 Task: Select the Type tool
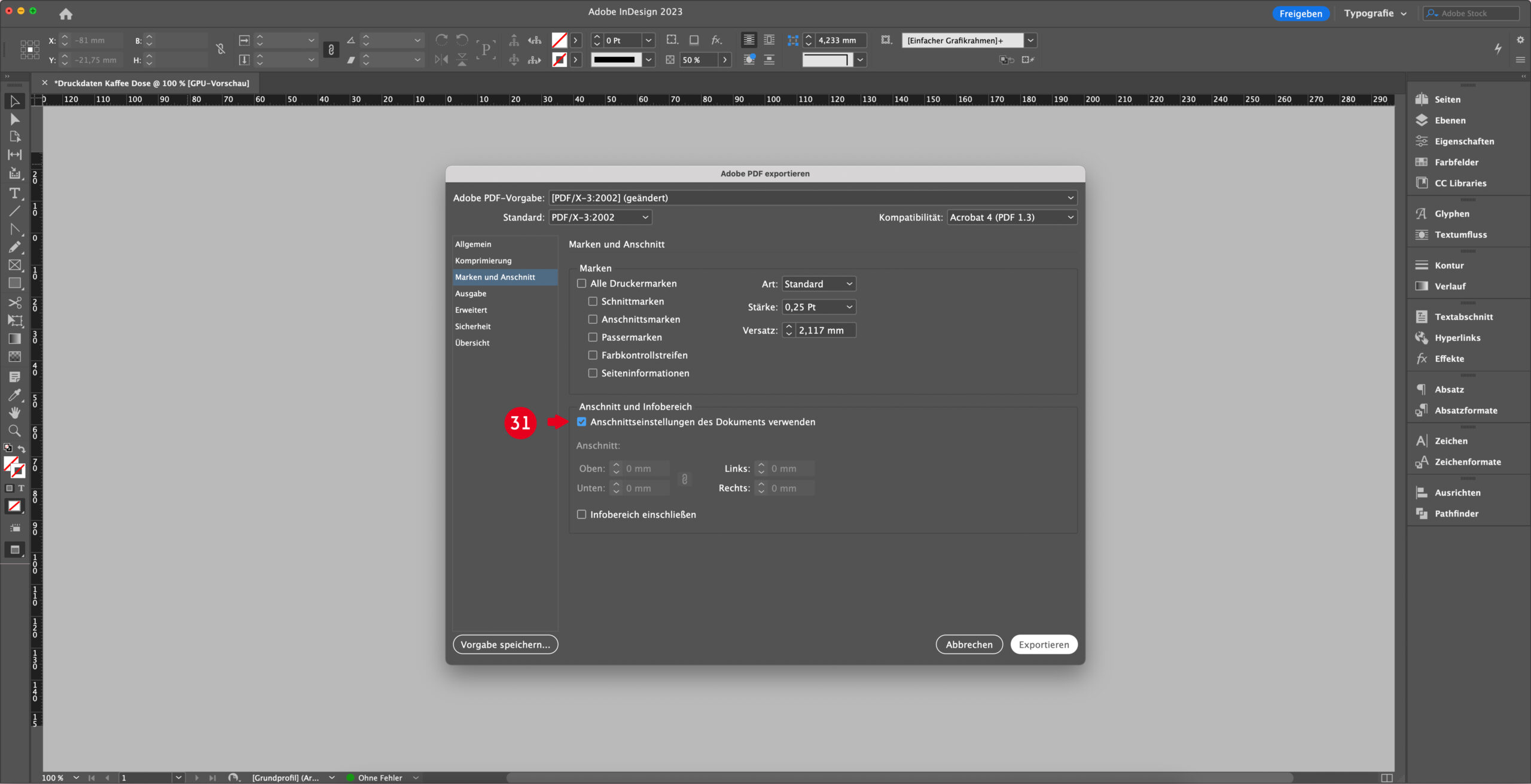tap(15, 193)
